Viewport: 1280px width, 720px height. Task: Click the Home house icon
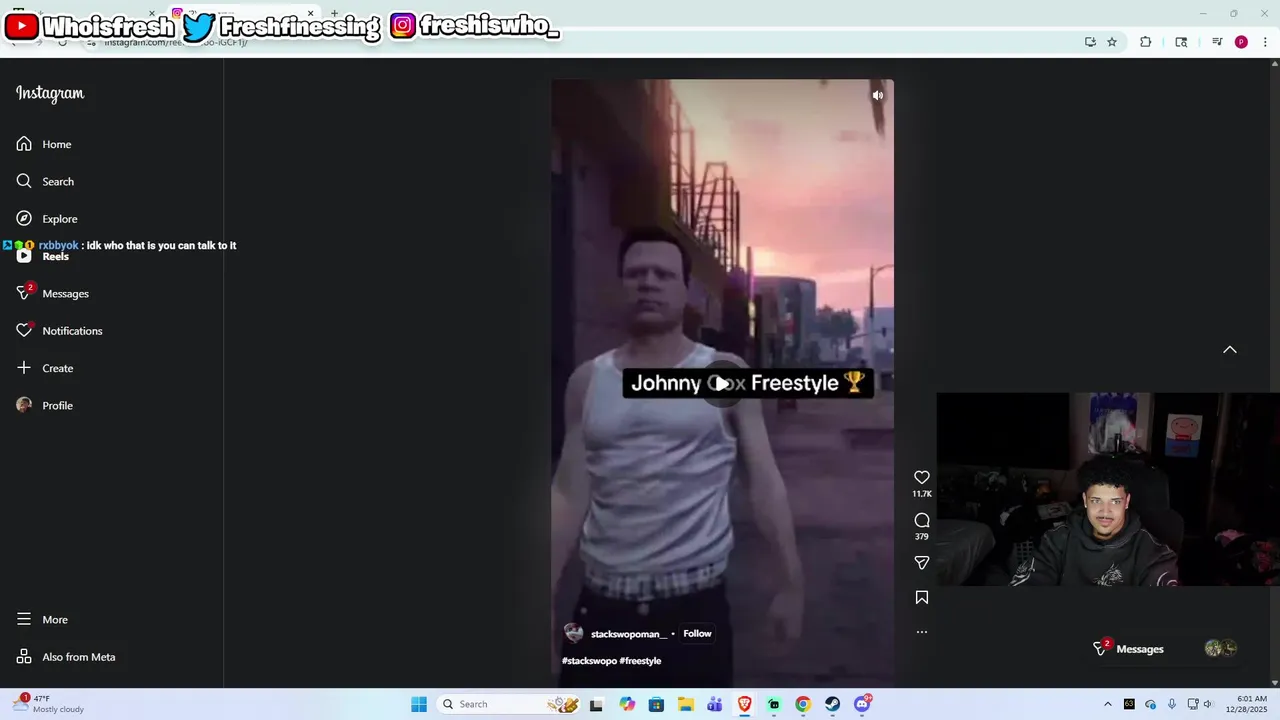point(24,144)
